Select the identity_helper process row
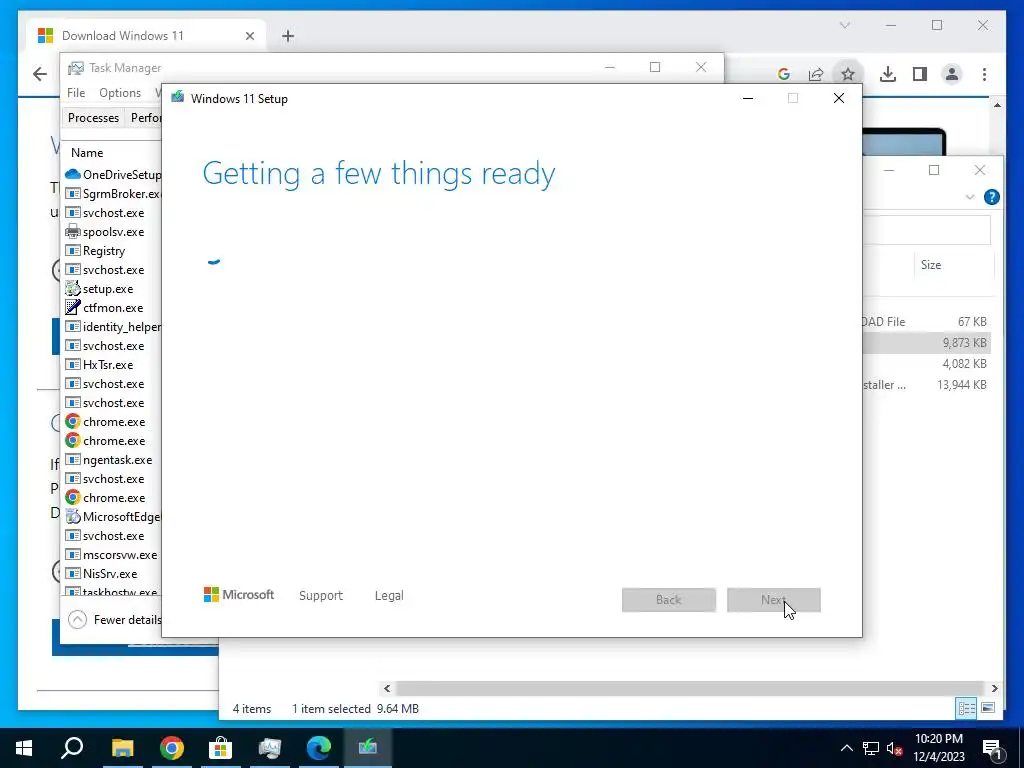Image resolution: width=1024 pixels, height=768 pixels. point(112,326)
